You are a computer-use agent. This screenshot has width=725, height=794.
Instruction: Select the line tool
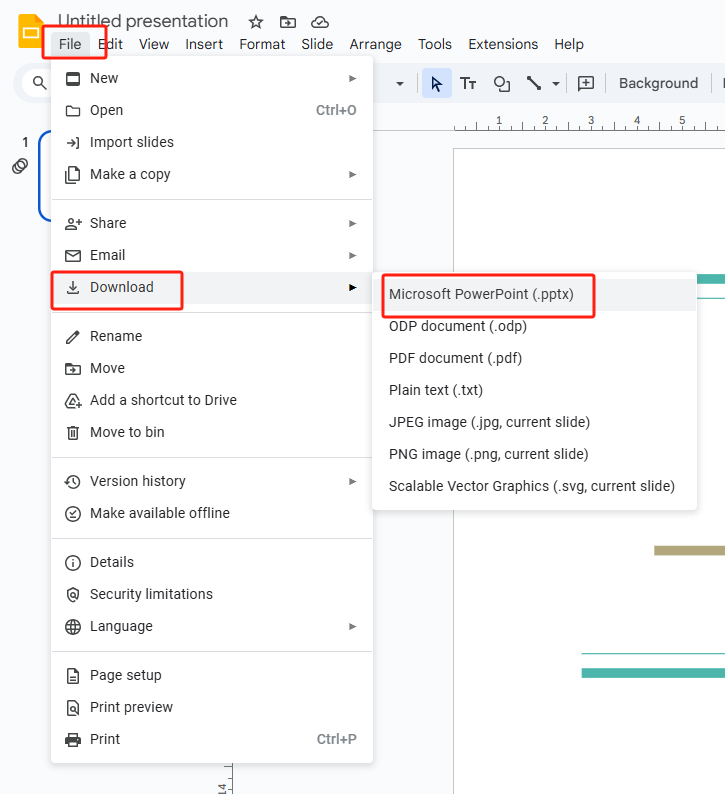point(534,83)
